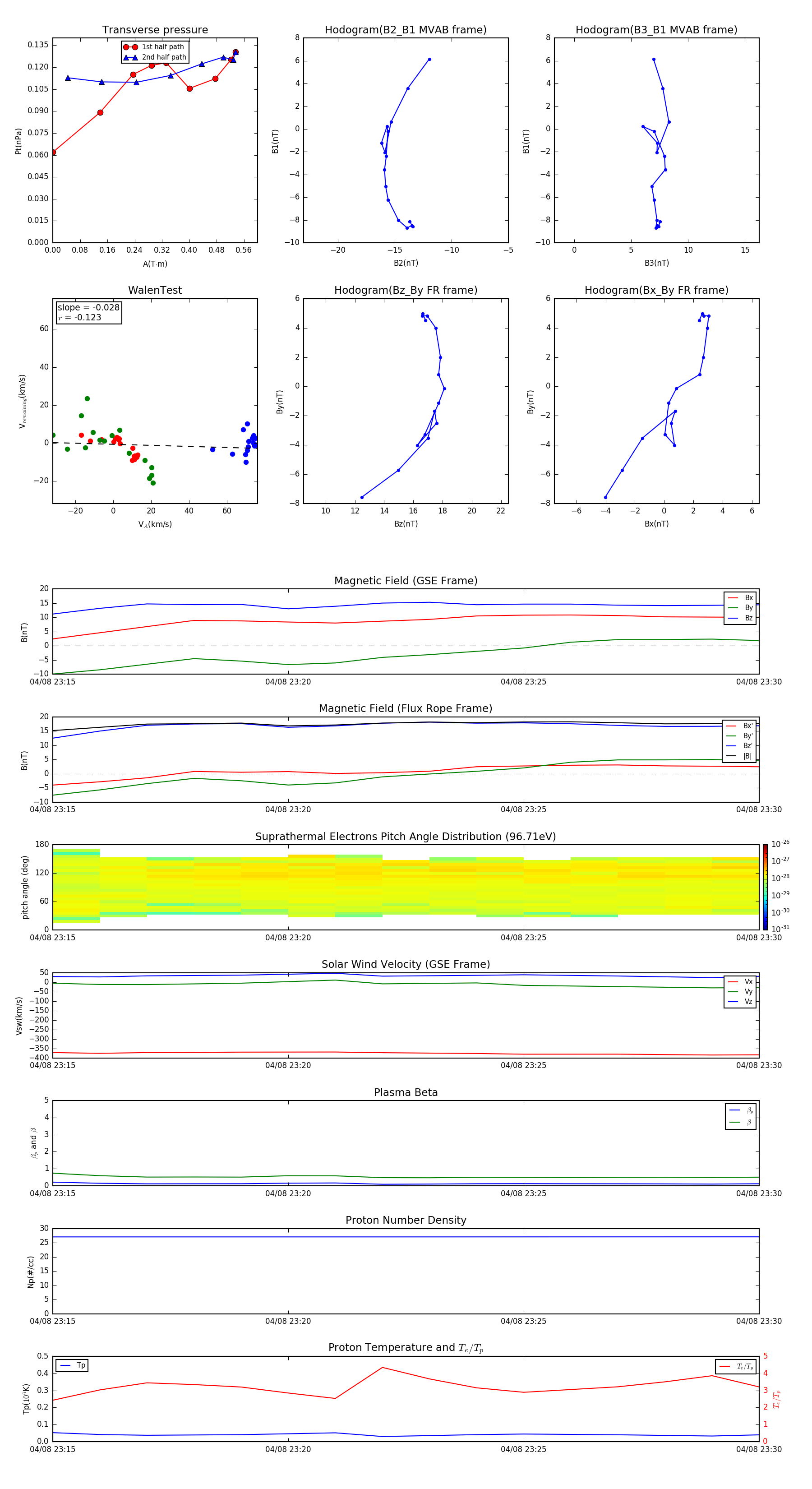Click the "Magnetic Field (Flux Rope Frame)" title

click(x=406, y=709)
